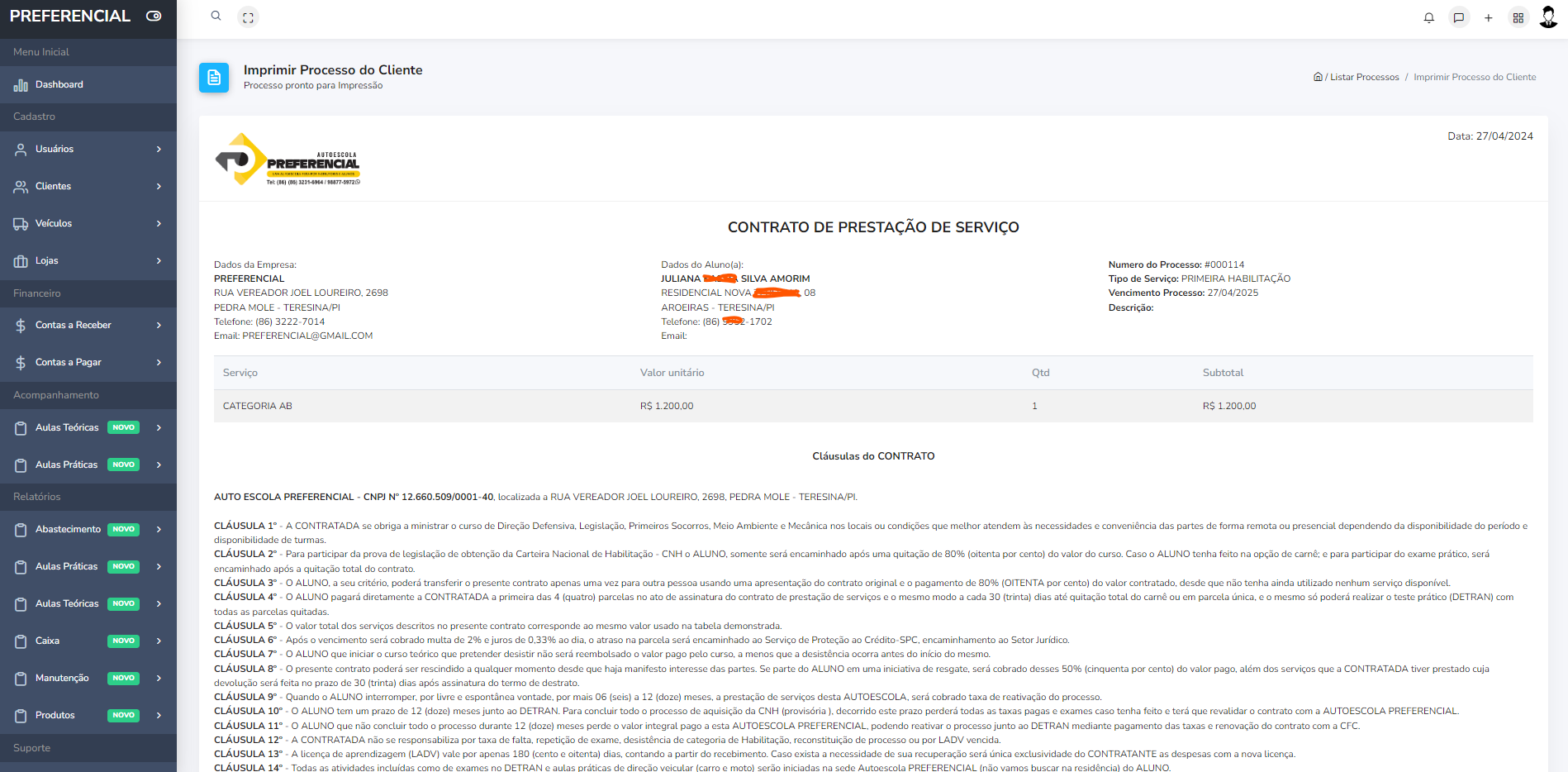Click the Clientes people icon

pos(21,187)
